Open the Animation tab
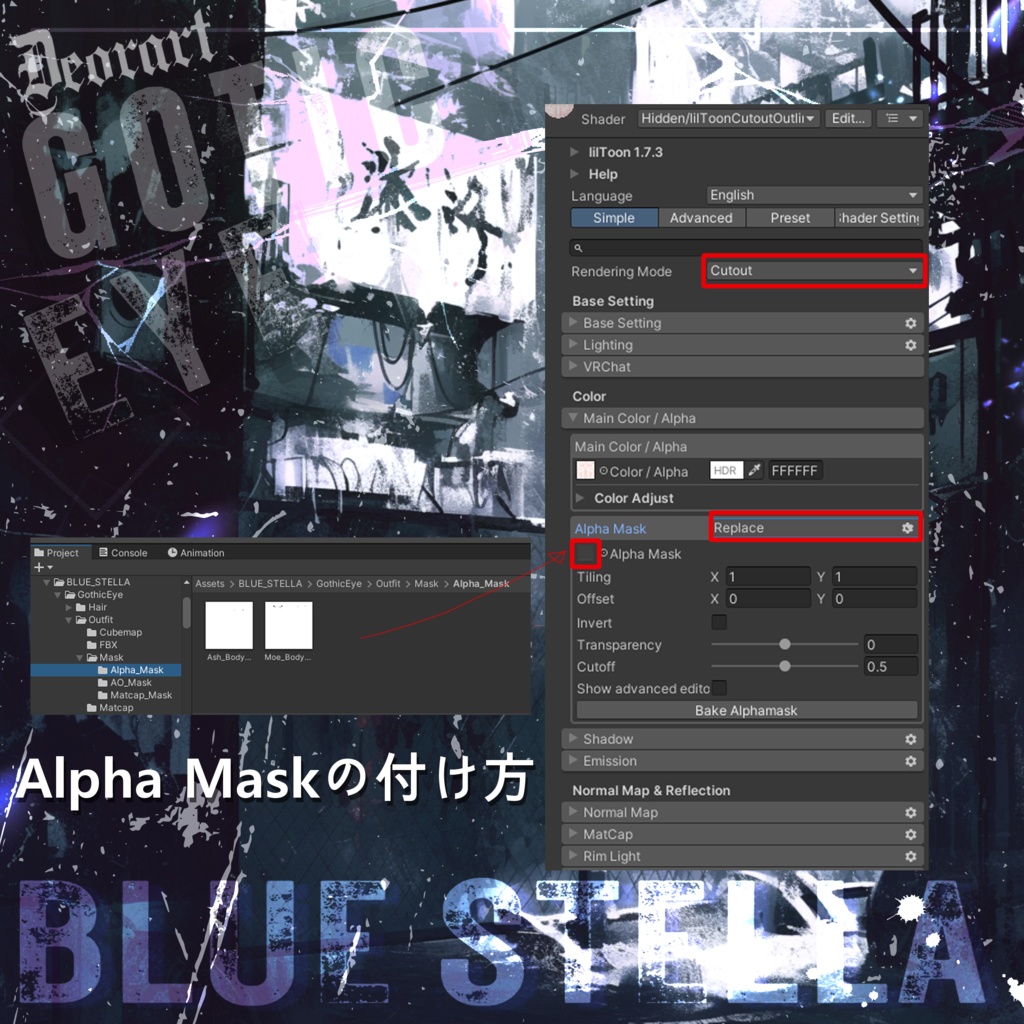1024x1024 pixels. [196, 552]
